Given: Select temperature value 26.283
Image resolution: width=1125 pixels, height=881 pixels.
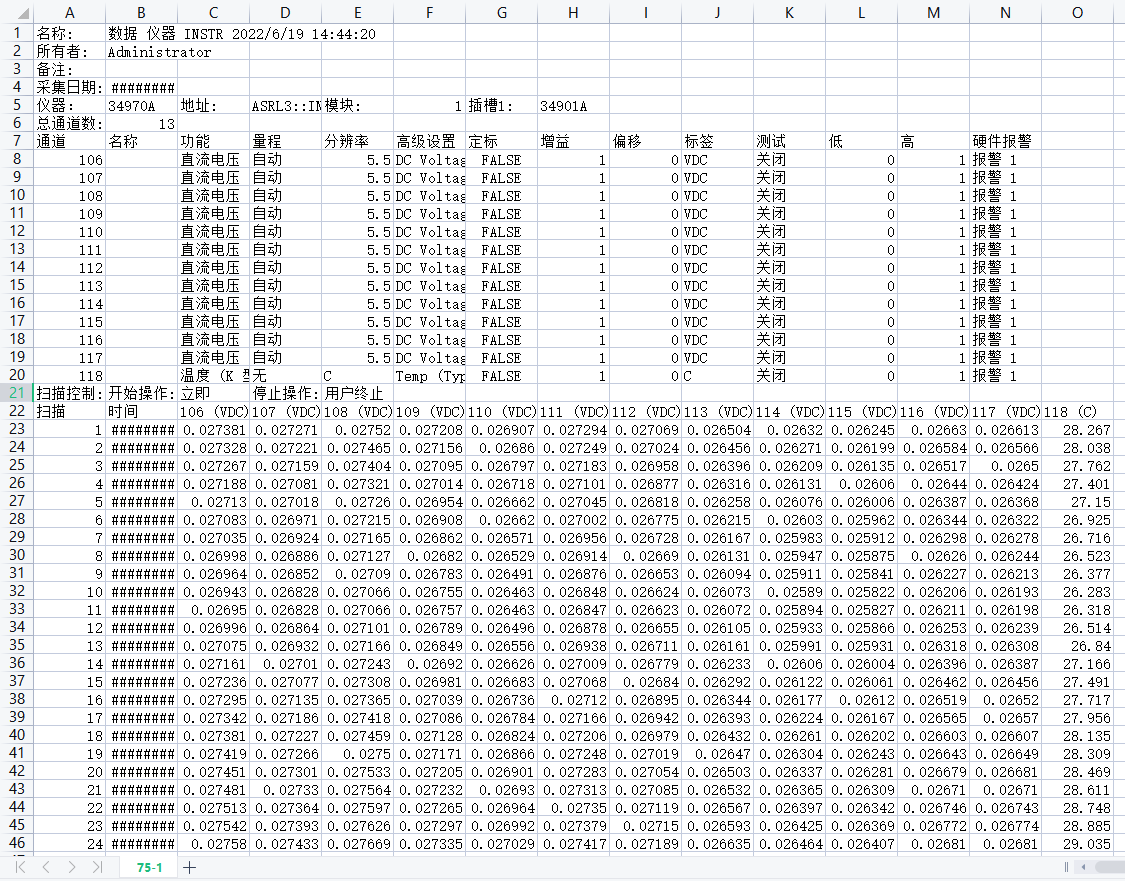Looking at the screenshot, I should point(1077,591).
